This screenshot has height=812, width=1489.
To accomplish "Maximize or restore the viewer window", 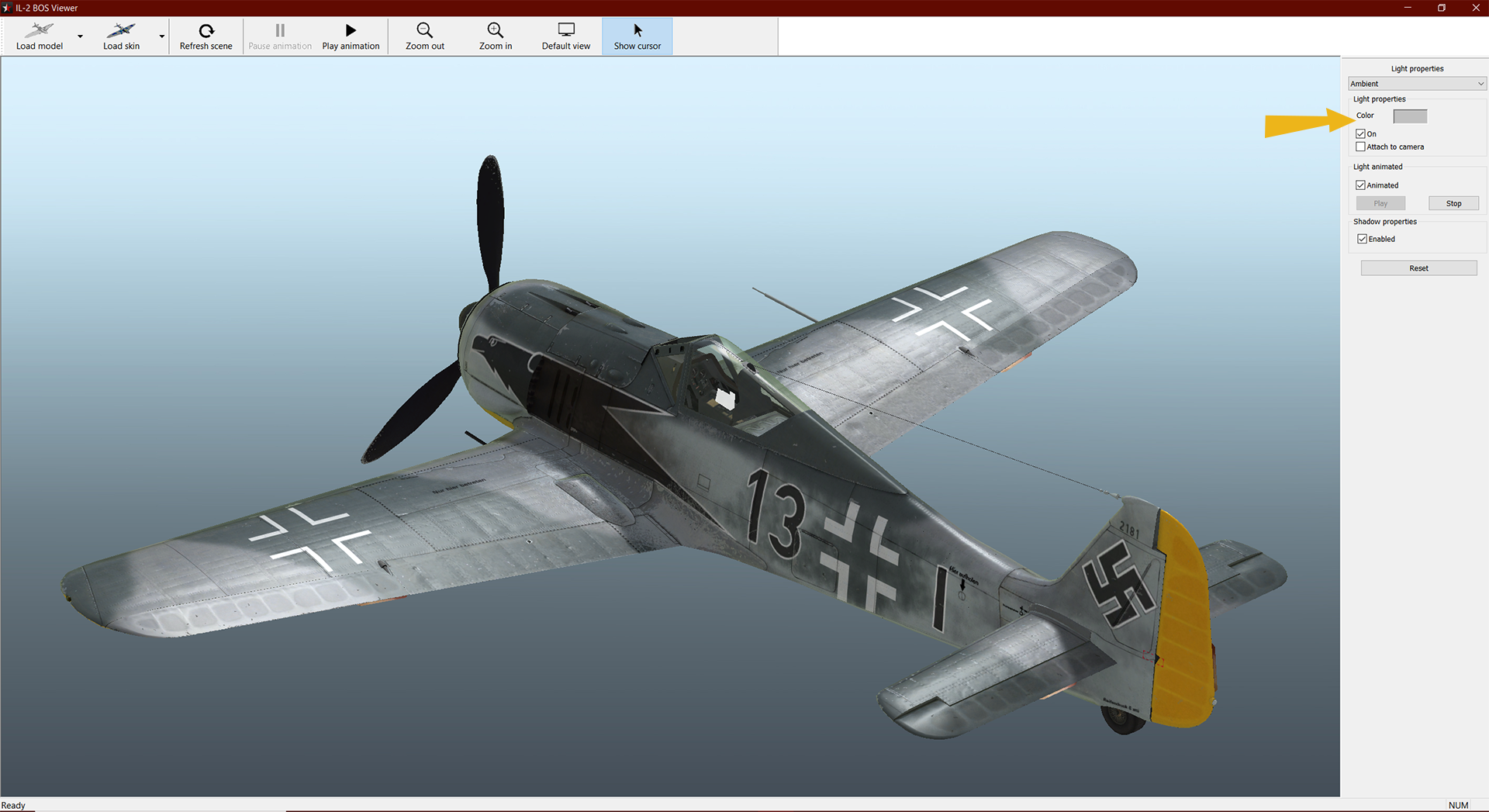I will pyautogui.click(x=1441, y=8).
